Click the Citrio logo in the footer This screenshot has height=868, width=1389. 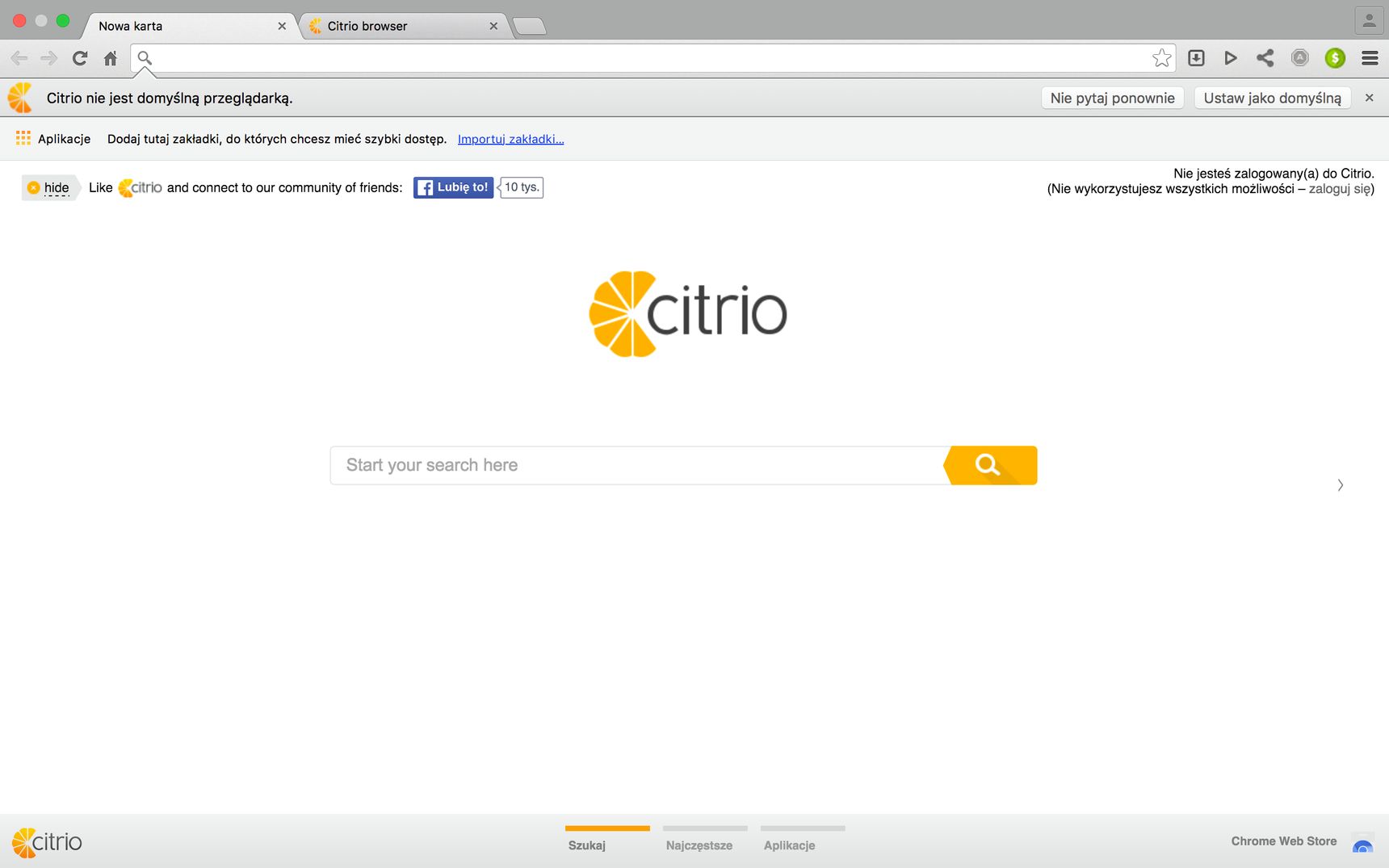pyautogui.click(x=47, y=842)
